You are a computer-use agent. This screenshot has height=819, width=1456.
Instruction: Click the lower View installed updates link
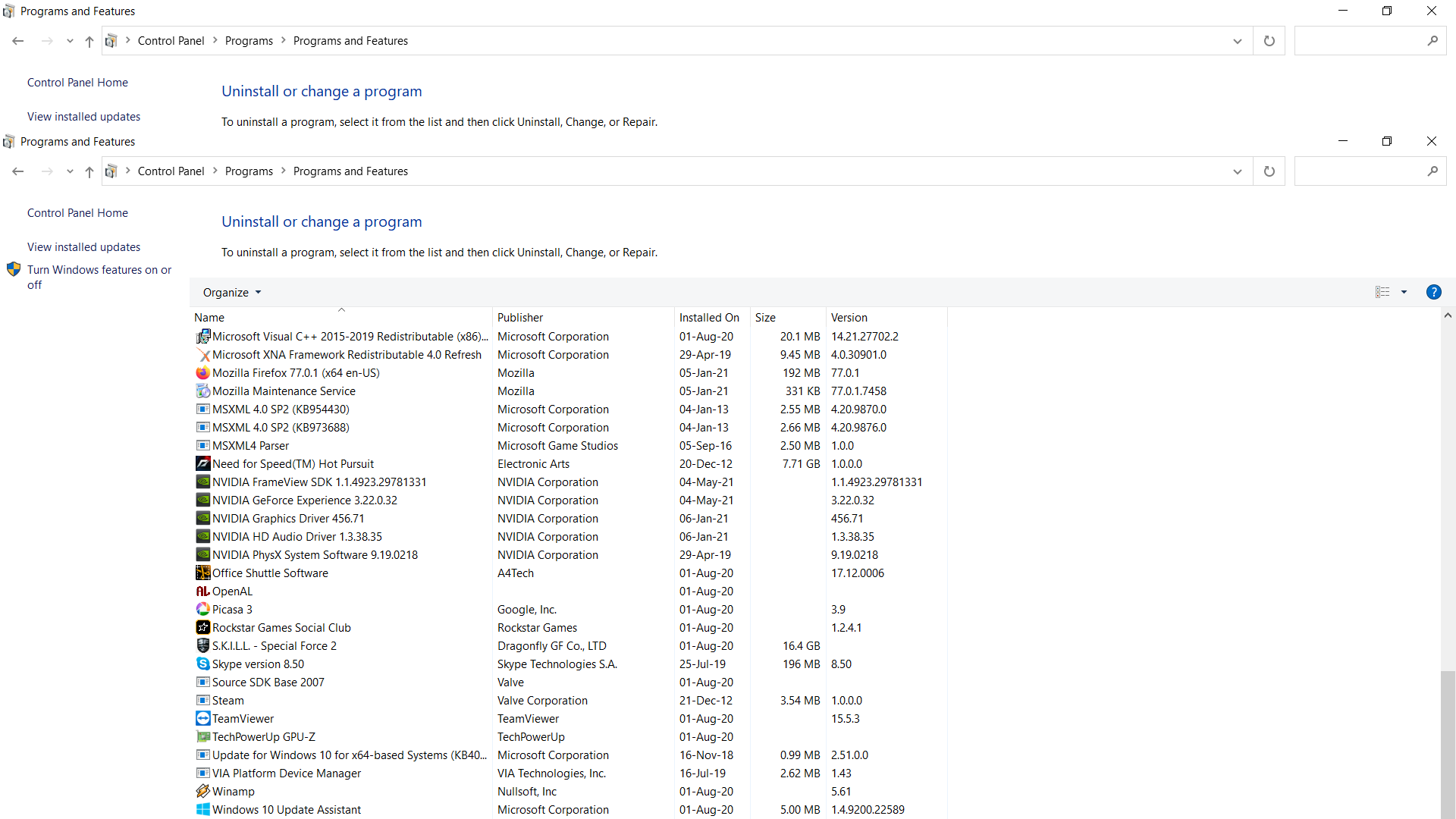[83, 247]
